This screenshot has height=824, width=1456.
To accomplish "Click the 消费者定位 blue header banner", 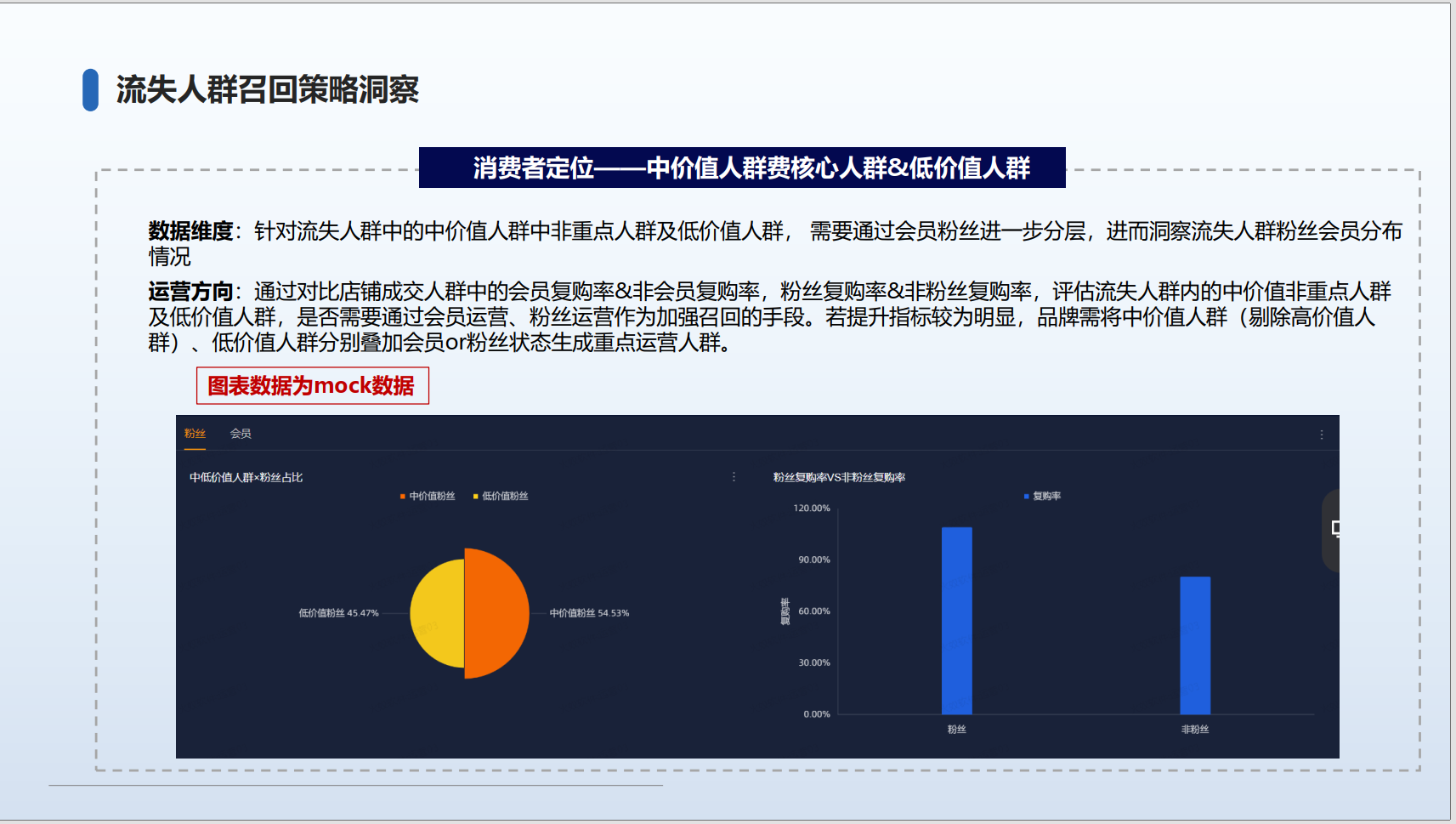I will coord(742,168).
